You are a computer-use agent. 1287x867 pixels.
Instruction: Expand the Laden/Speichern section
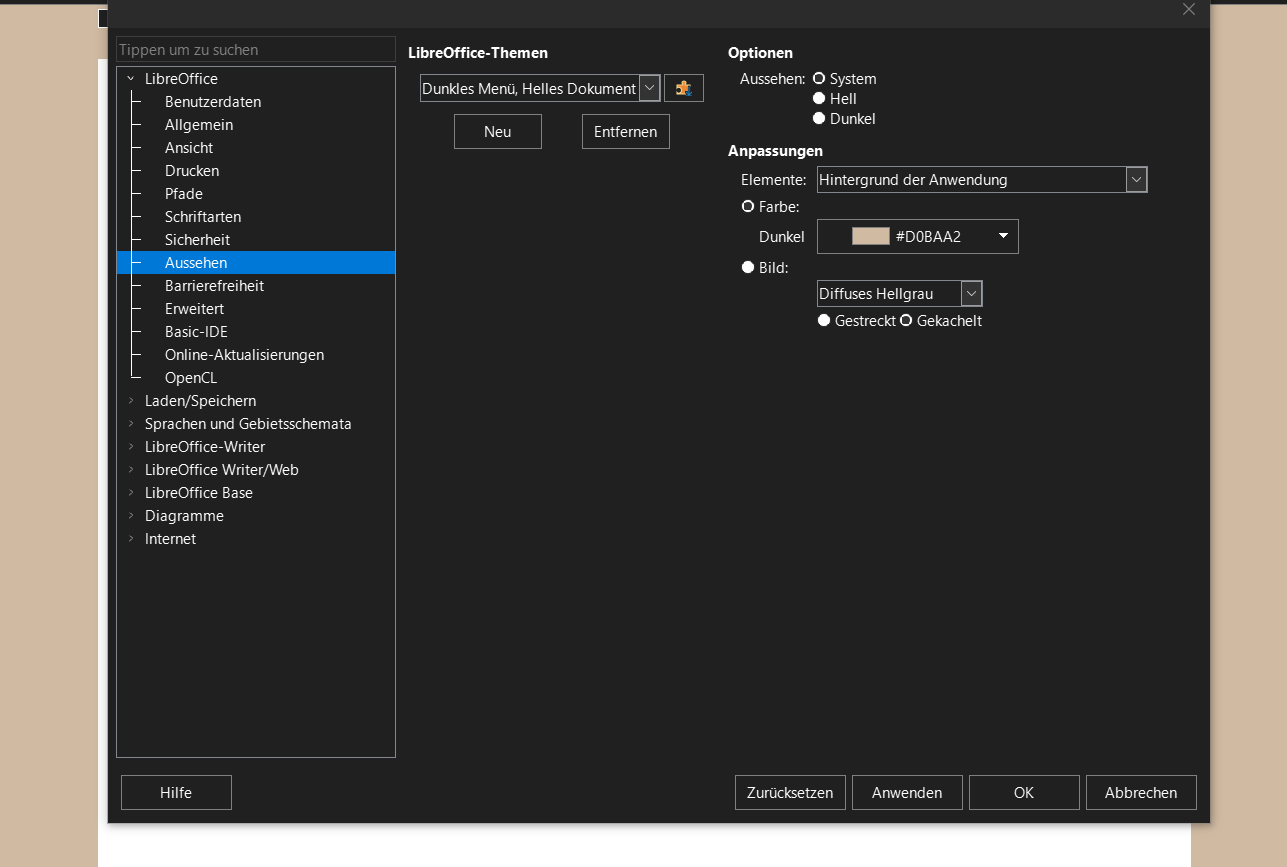[x=129, y=400]
